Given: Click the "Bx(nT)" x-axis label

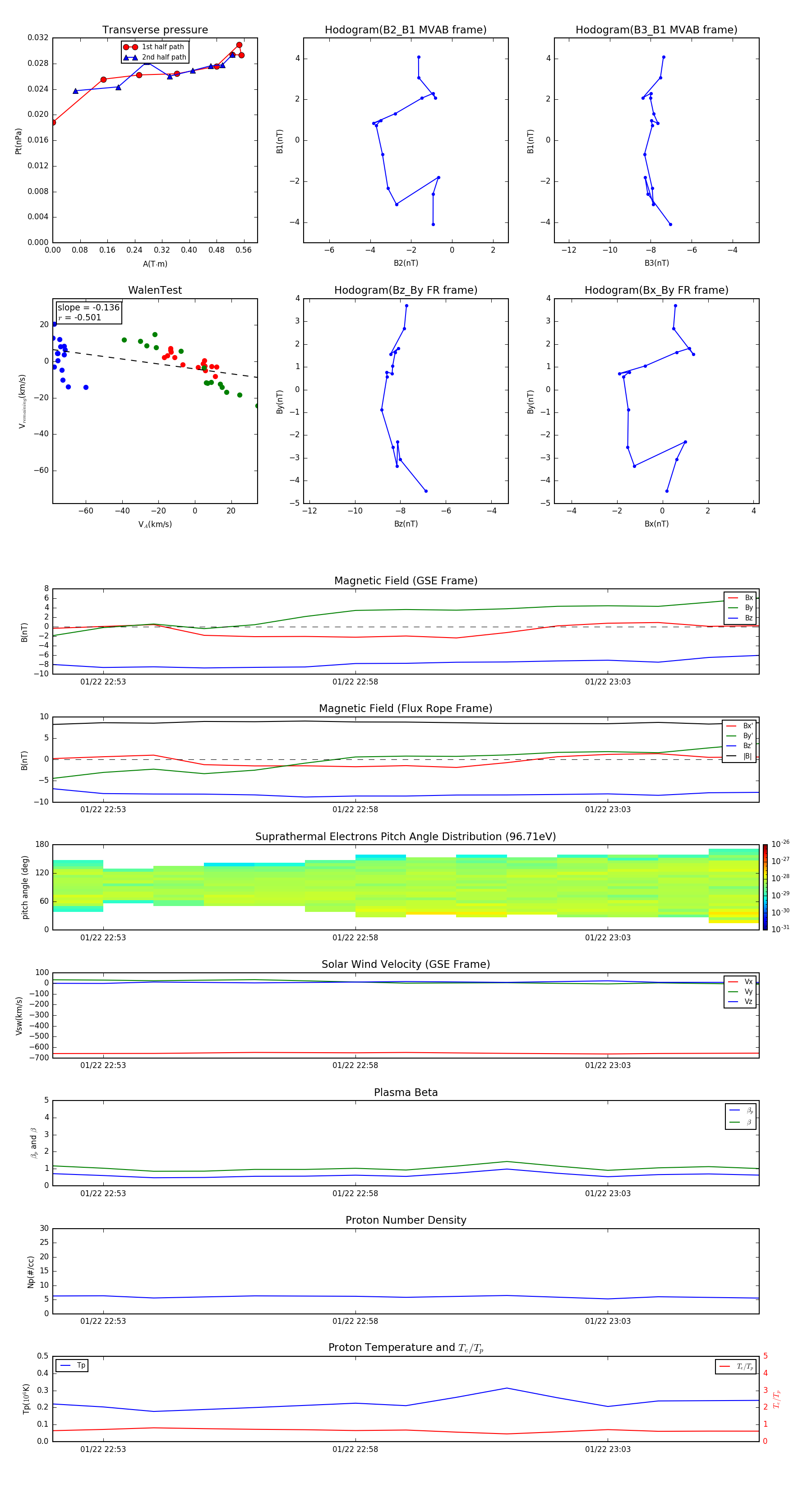Looking at the screenshot, I should 656,524.
